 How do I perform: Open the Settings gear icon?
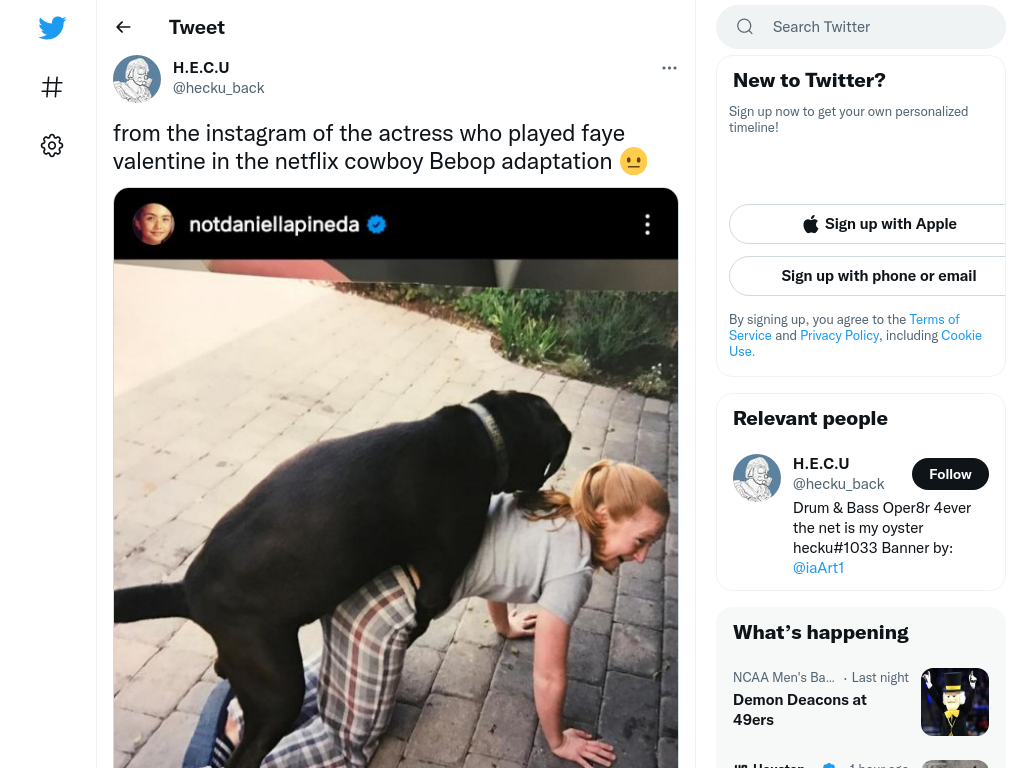coord(52,145)
